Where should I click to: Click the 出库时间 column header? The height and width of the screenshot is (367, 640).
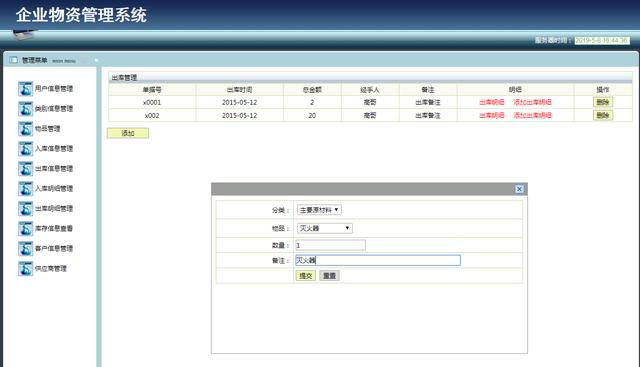[240, 89]
